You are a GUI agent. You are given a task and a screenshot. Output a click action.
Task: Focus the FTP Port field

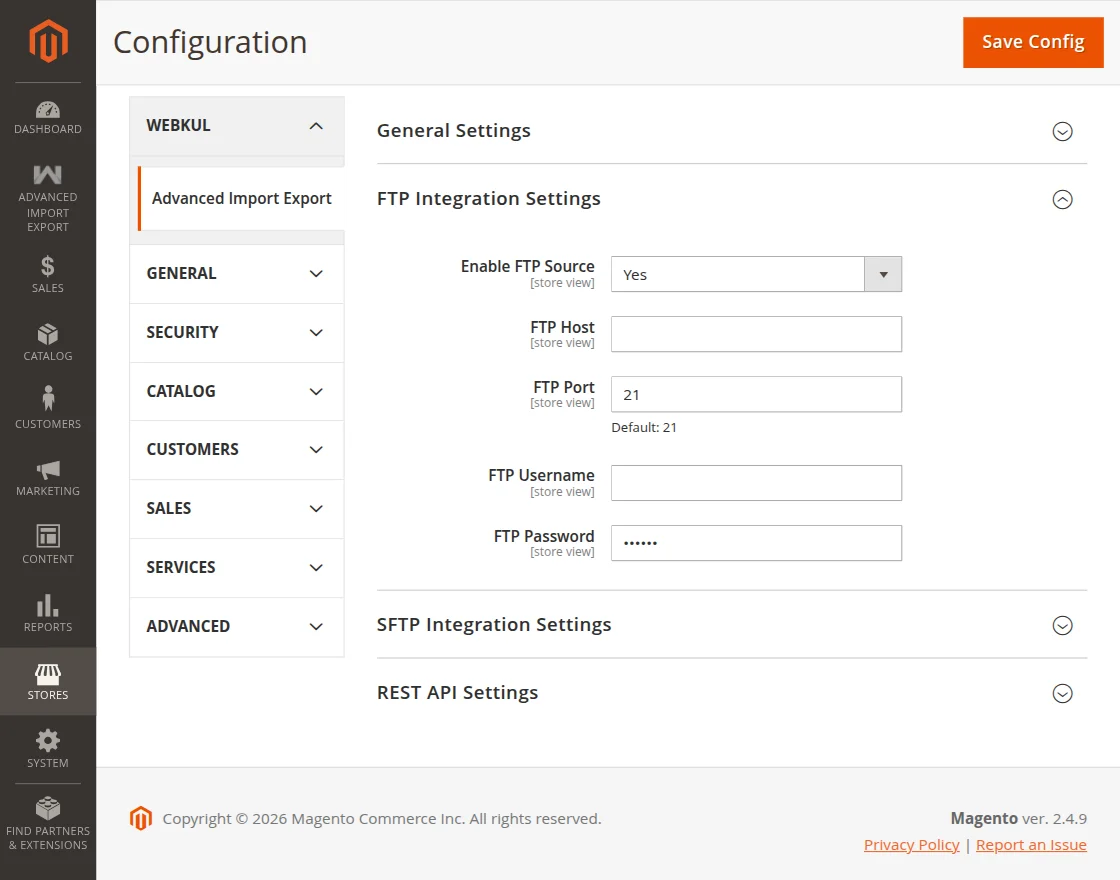tap(756, 394)
